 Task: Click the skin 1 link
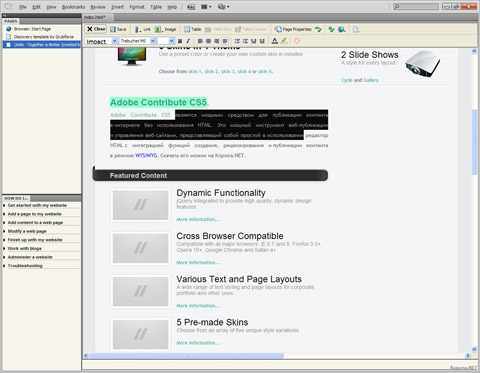pos(195,71)
